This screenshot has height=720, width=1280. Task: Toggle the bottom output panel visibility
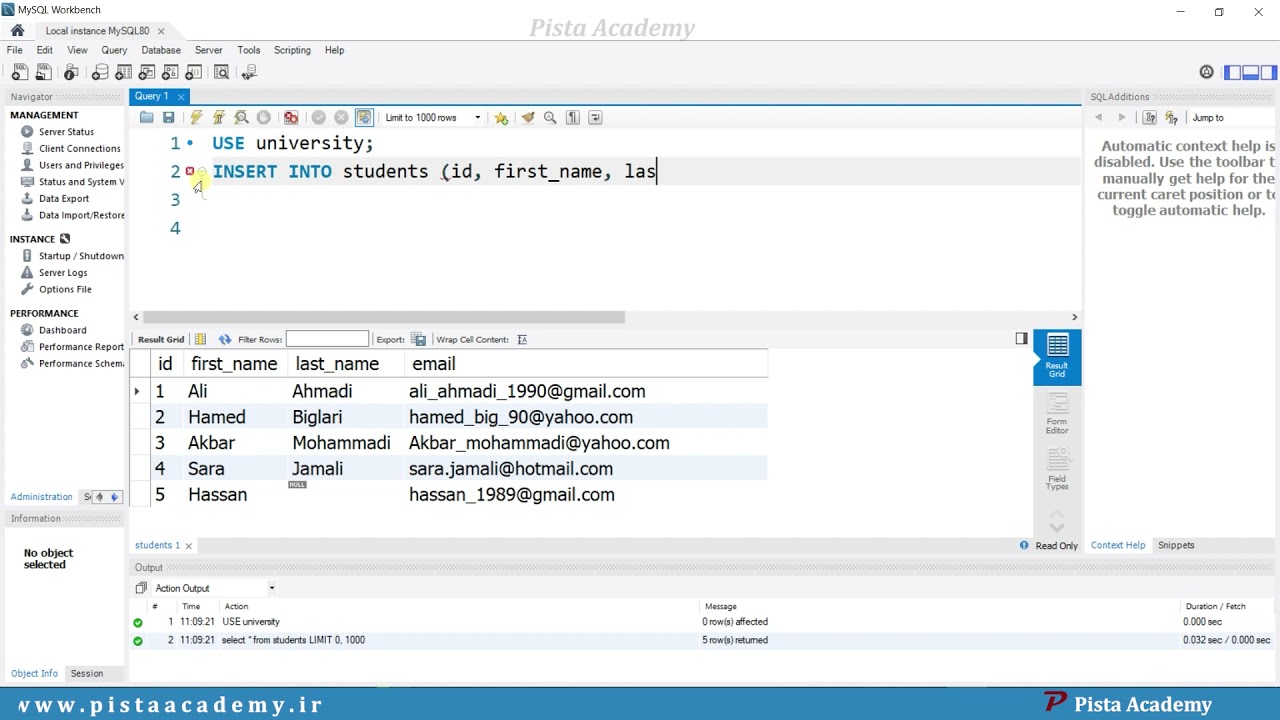tap(1251, 72)
